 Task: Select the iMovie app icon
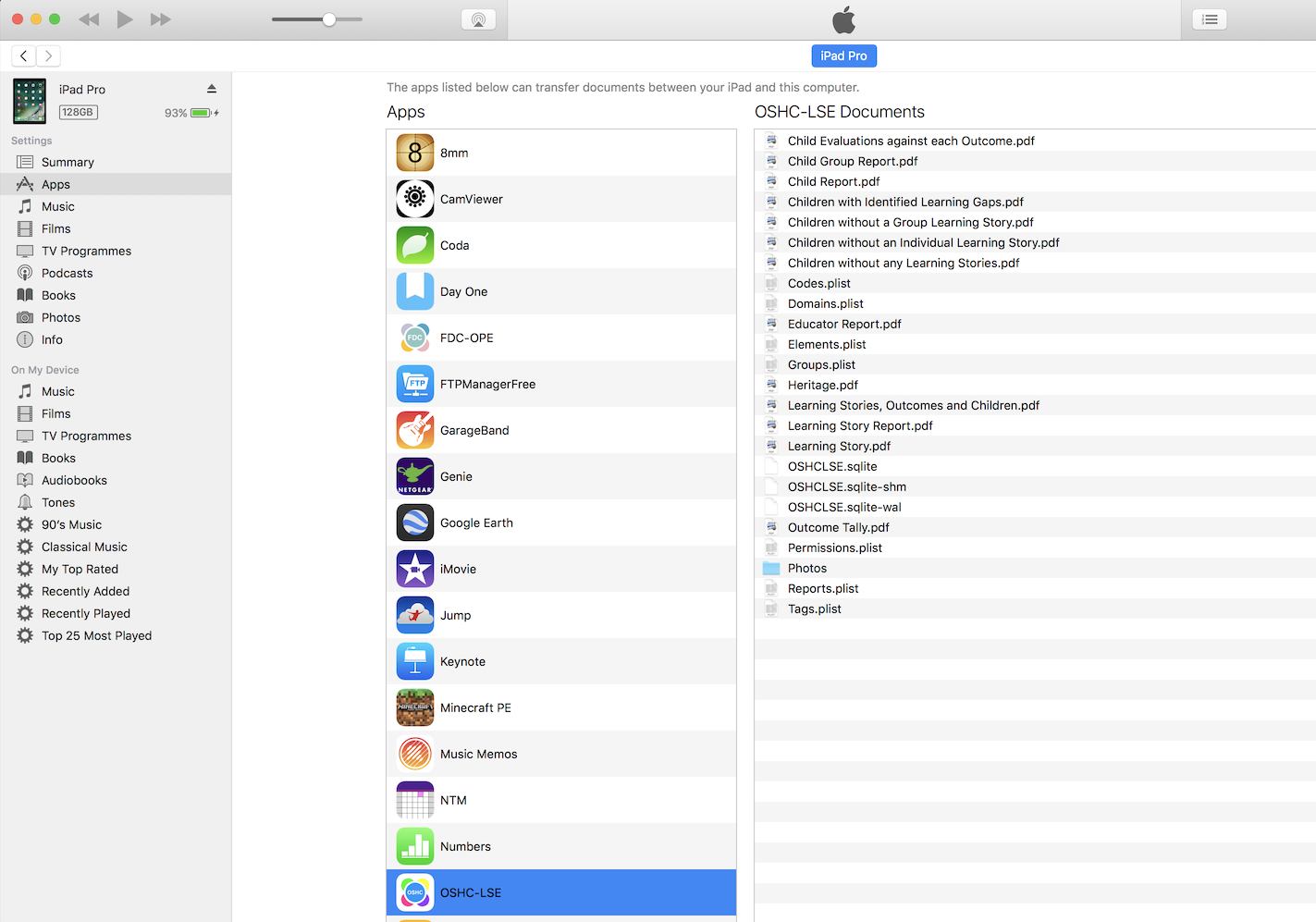[x=415, y=569]
